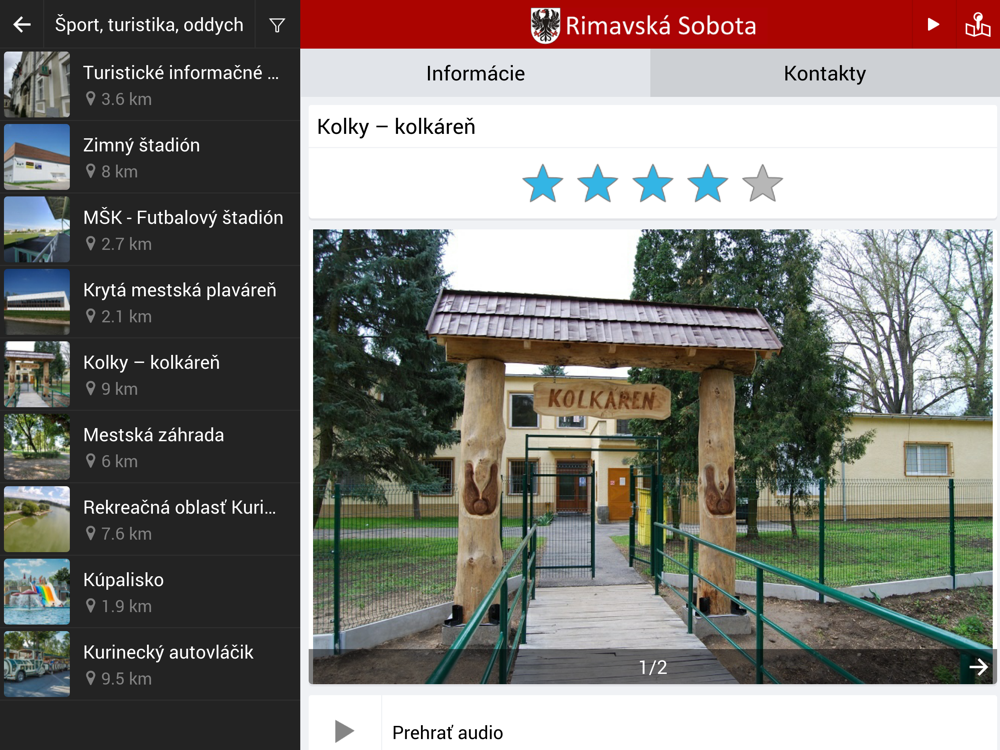
Task: Rate with the second star
Action: tap(598, 184)
